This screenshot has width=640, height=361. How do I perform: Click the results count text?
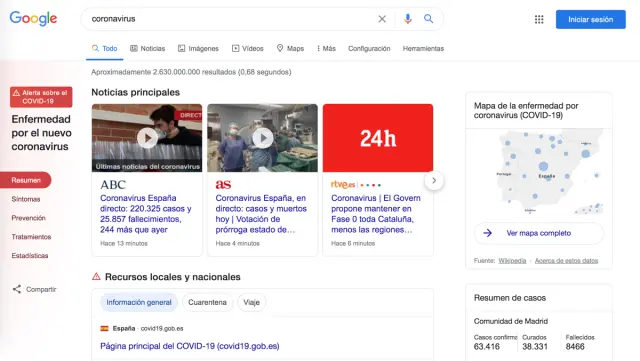(x=191, y=72)
